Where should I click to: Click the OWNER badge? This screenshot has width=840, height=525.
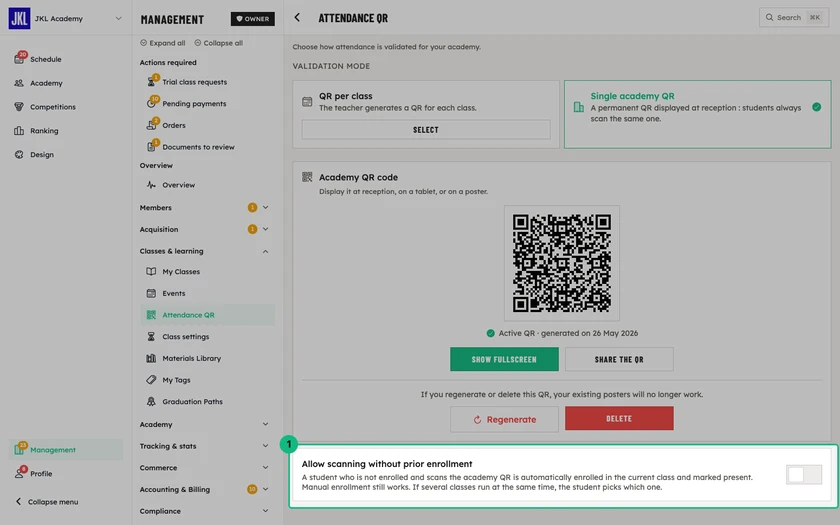point(252,19)
